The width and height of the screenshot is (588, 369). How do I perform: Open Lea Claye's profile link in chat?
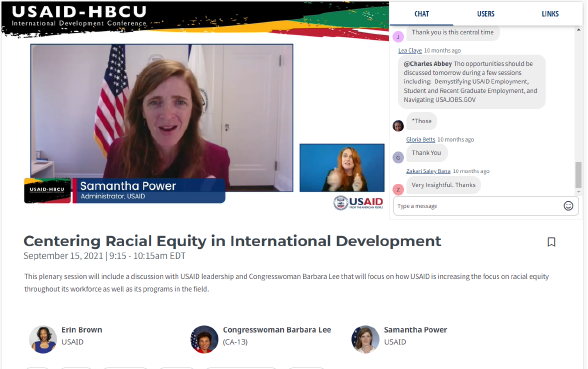point(410,50)
